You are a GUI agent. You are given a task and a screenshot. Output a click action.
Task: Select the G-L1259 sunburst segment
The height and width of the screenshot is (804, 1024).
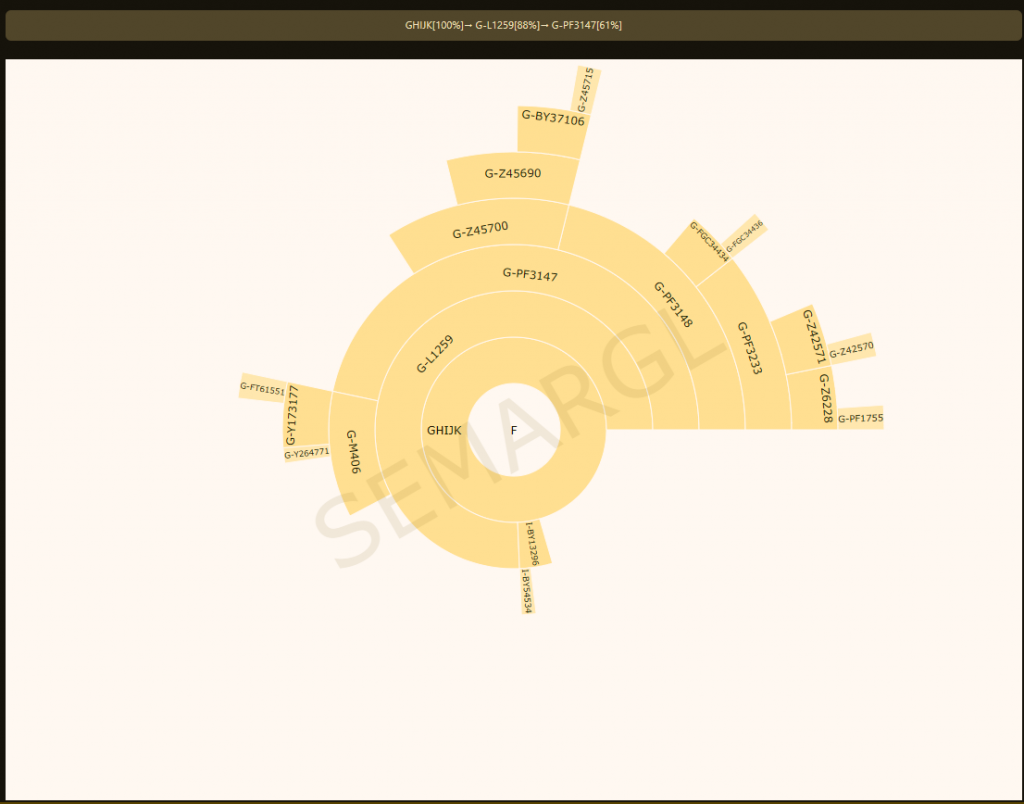pyautogui.click(x=435, y=354)
